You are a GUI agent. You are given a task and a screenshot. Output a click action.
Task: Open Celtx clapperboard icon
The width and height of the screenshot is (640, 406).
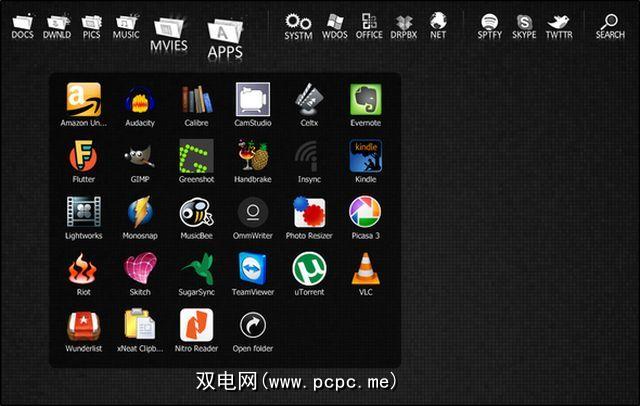tap(309, 104)
